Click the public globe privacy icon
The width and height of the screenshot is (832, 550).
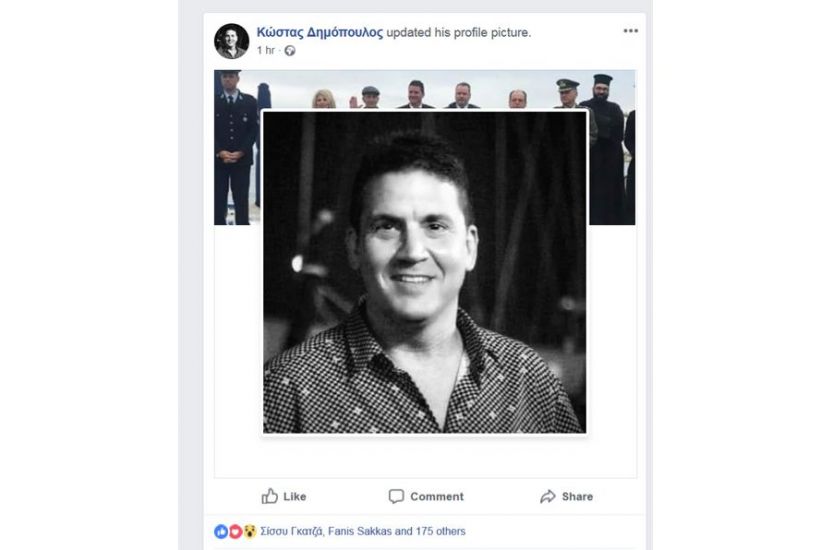pyautogui.click(x=290, y=50)
